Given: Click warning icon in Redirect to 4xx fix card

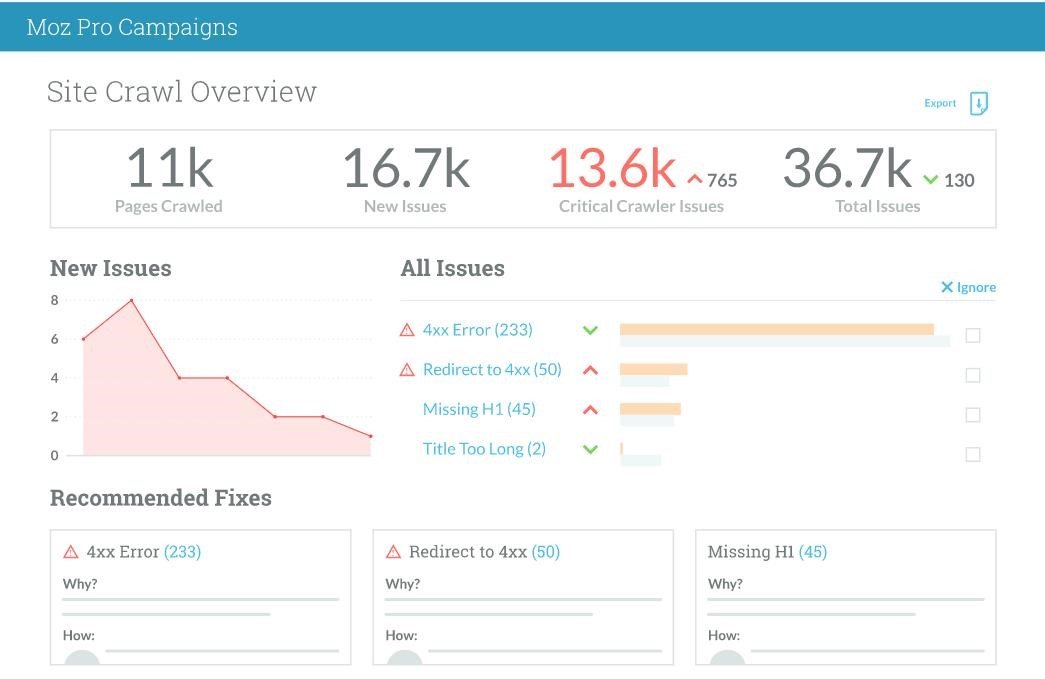Looking at the screenshot, I should pyautogui.click(x=393, y=552).
